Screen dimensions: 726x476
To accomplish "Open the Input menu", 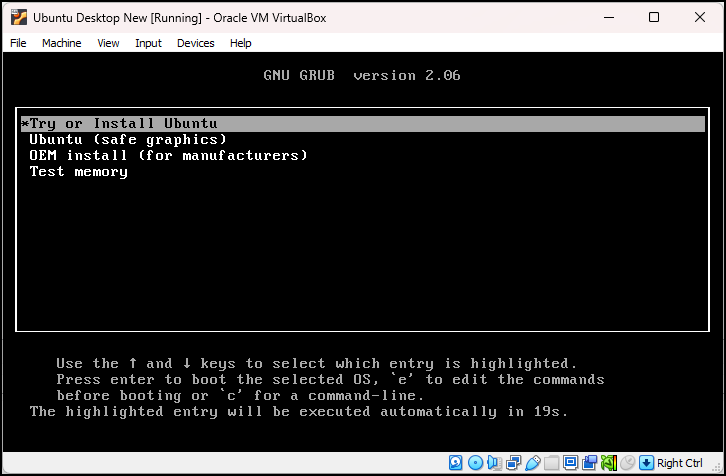I will click(148, 43).
